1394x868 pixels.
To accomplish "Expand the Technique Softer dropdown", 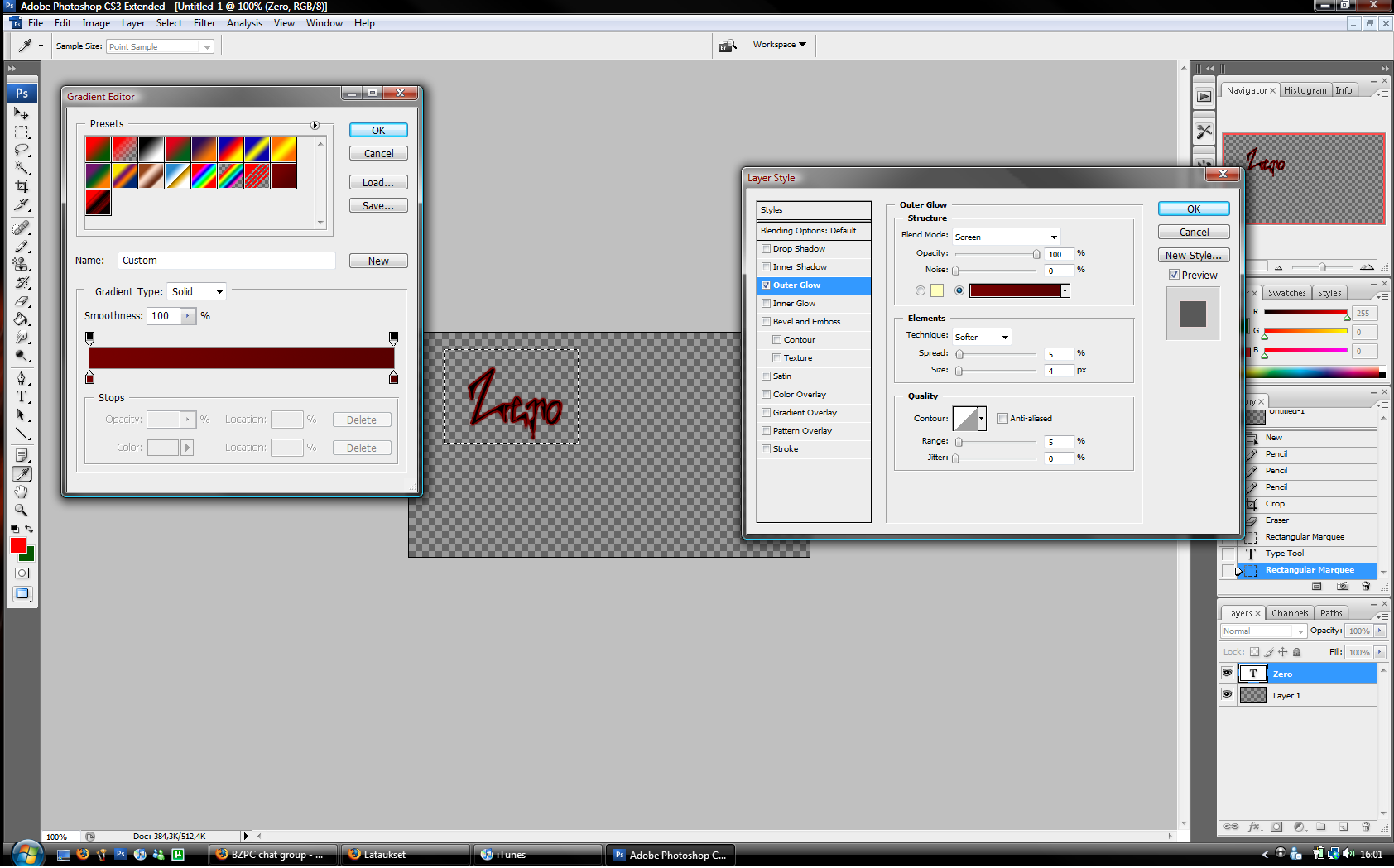I will (982, 337).
